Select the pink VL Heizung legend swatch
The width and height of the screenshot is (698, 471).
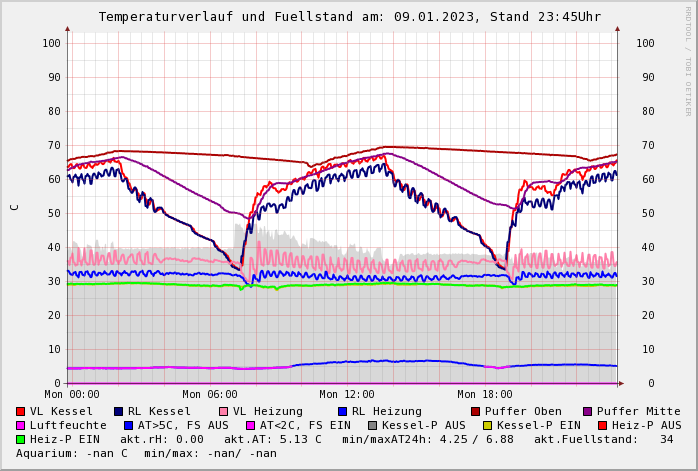tap(224, 412)
